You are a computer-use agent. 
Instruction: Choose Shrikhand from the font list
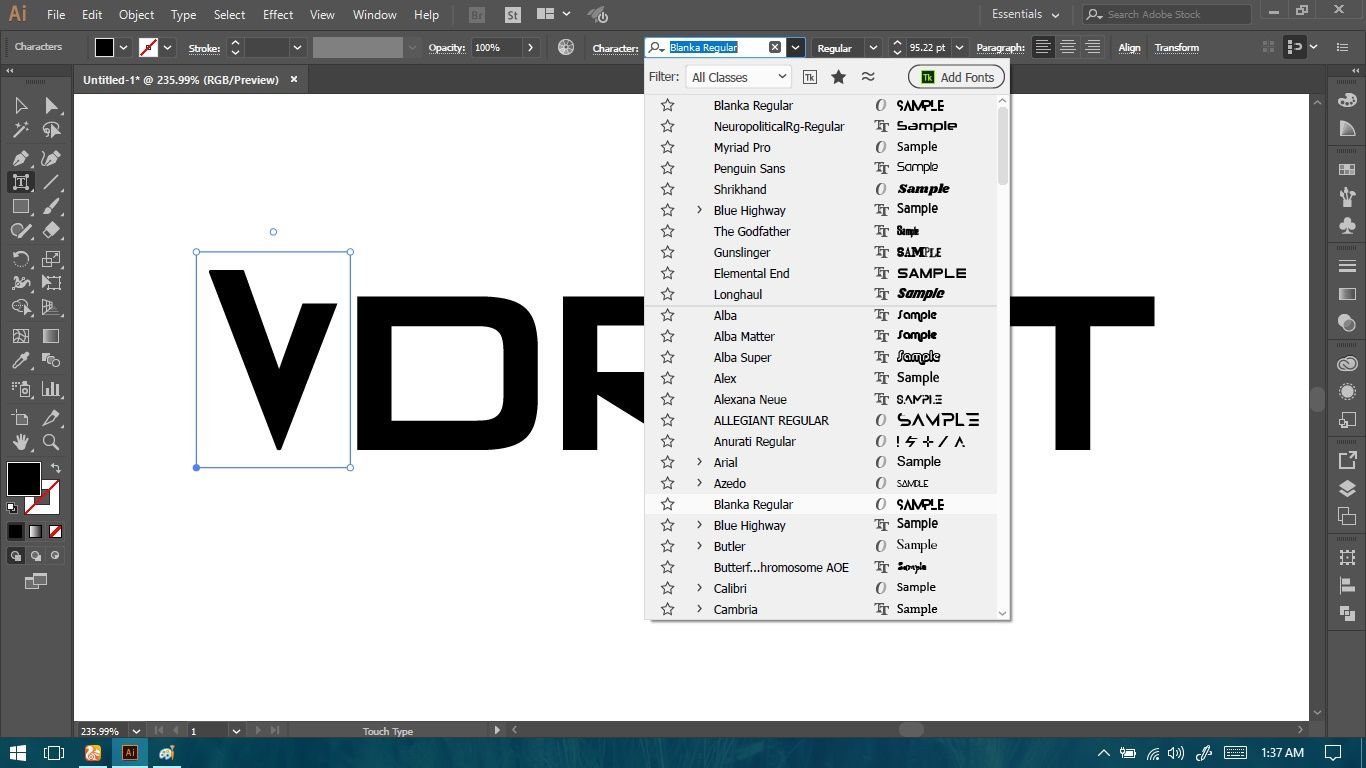pyautogui.click(x=740, y=189)
